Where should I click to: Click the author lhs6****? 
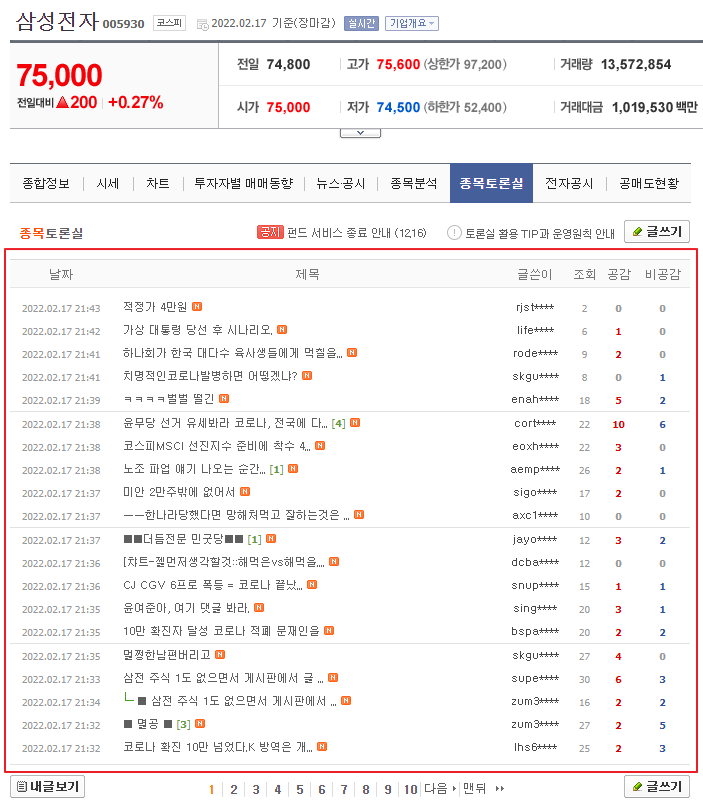pyautogui.click(x=535, y=747)
